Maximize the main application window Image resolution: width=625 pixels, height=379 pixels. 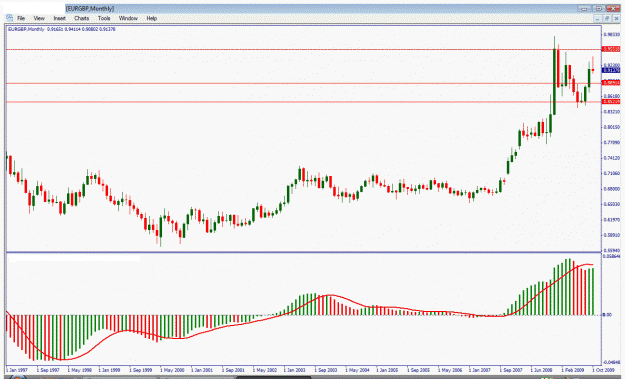[x=599, y=8]
